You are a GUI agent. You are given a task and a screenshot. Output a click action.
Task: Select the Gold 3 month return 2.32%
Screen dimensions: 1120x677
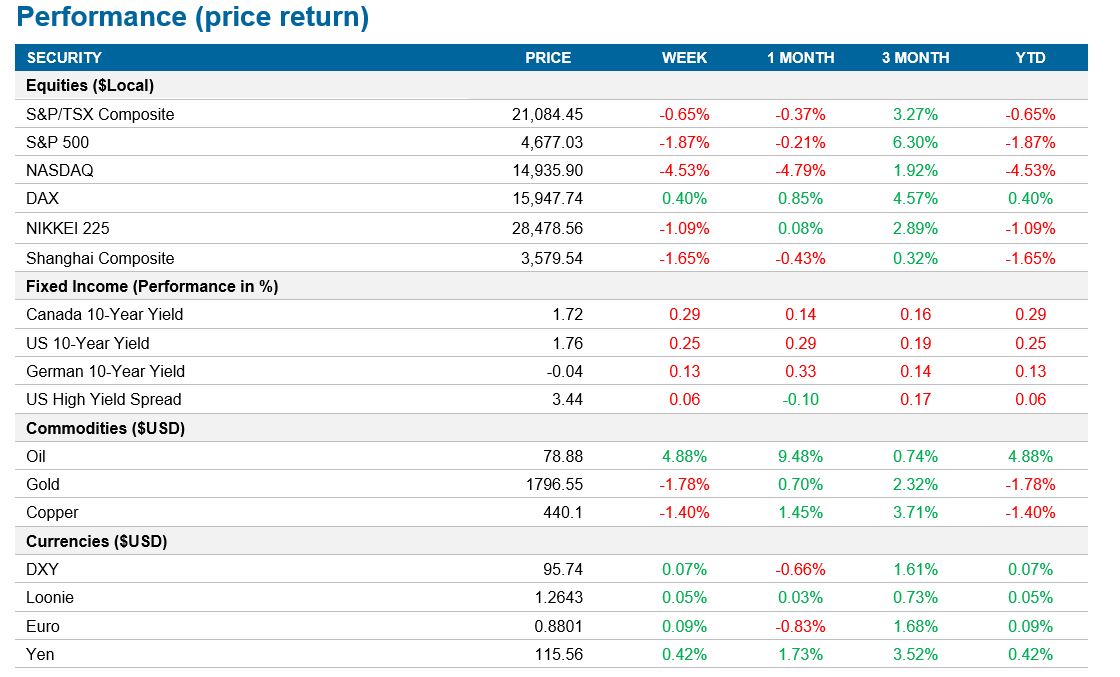coord(916,484)
